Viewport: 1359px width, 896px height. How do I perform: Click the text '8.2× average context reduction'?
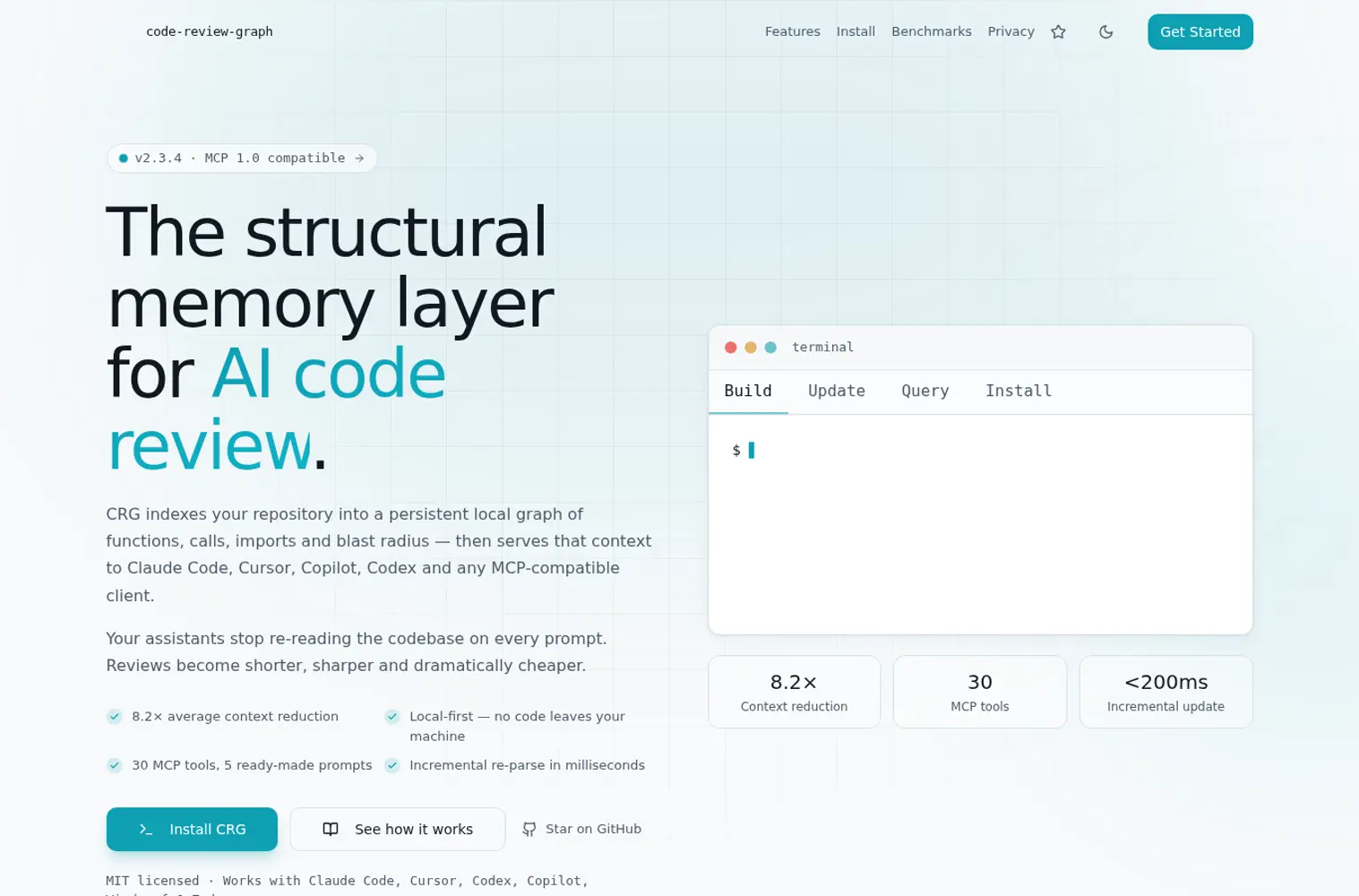point(235,716)
